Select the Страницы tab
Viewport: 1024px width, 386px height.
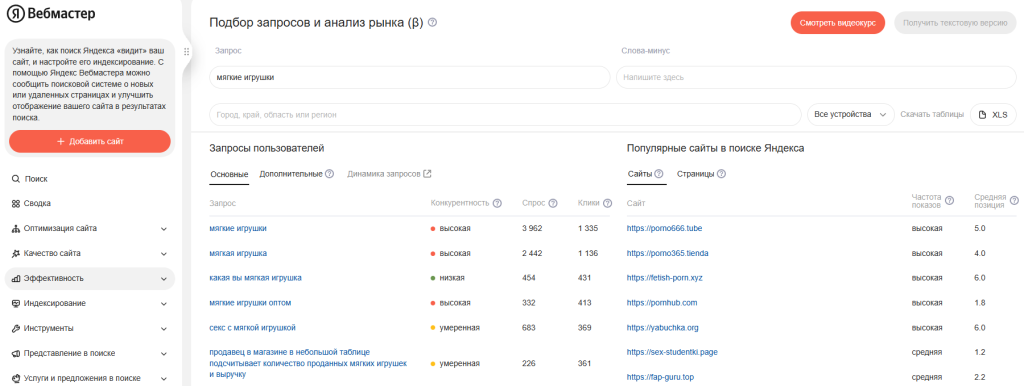[695, 174]
